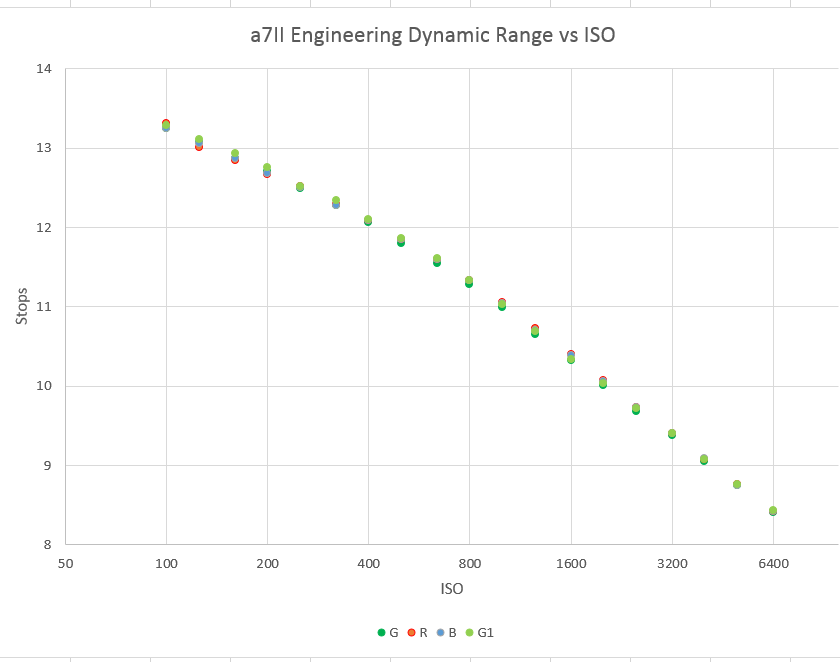Screen dimensions: 840x662
Task: Click the 1600 label on the ISO axis
Action: click(571, 563)
